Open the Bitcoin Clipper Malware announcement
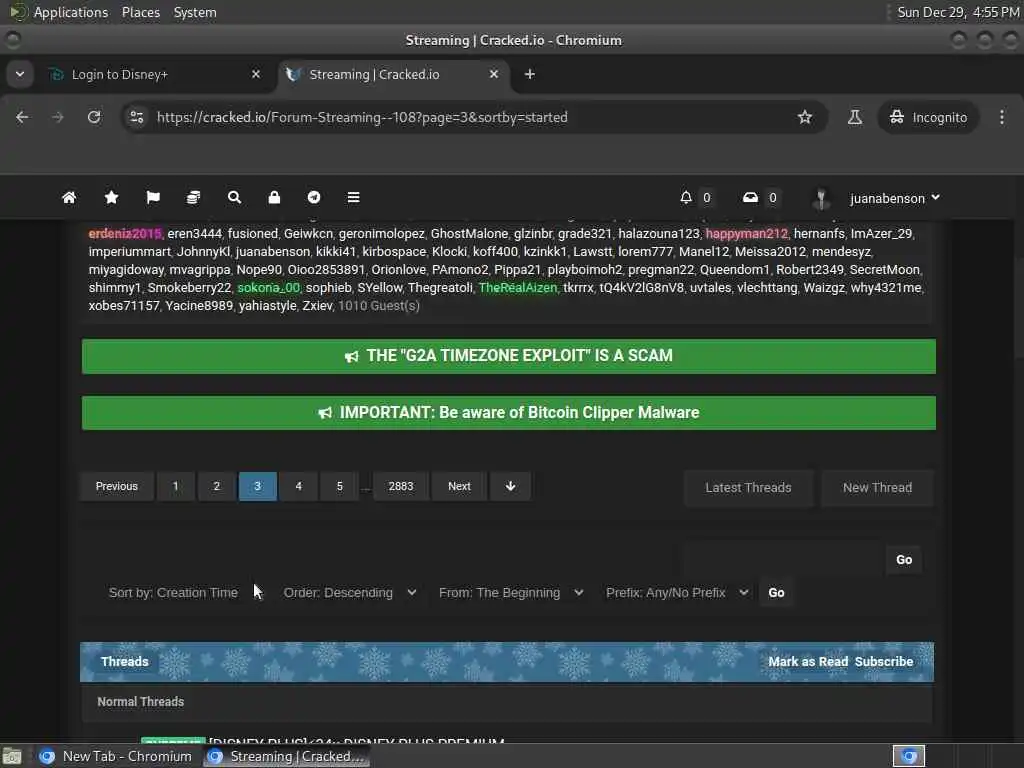This screenshot has height=768, width=1024. click(x=509, y=413)
